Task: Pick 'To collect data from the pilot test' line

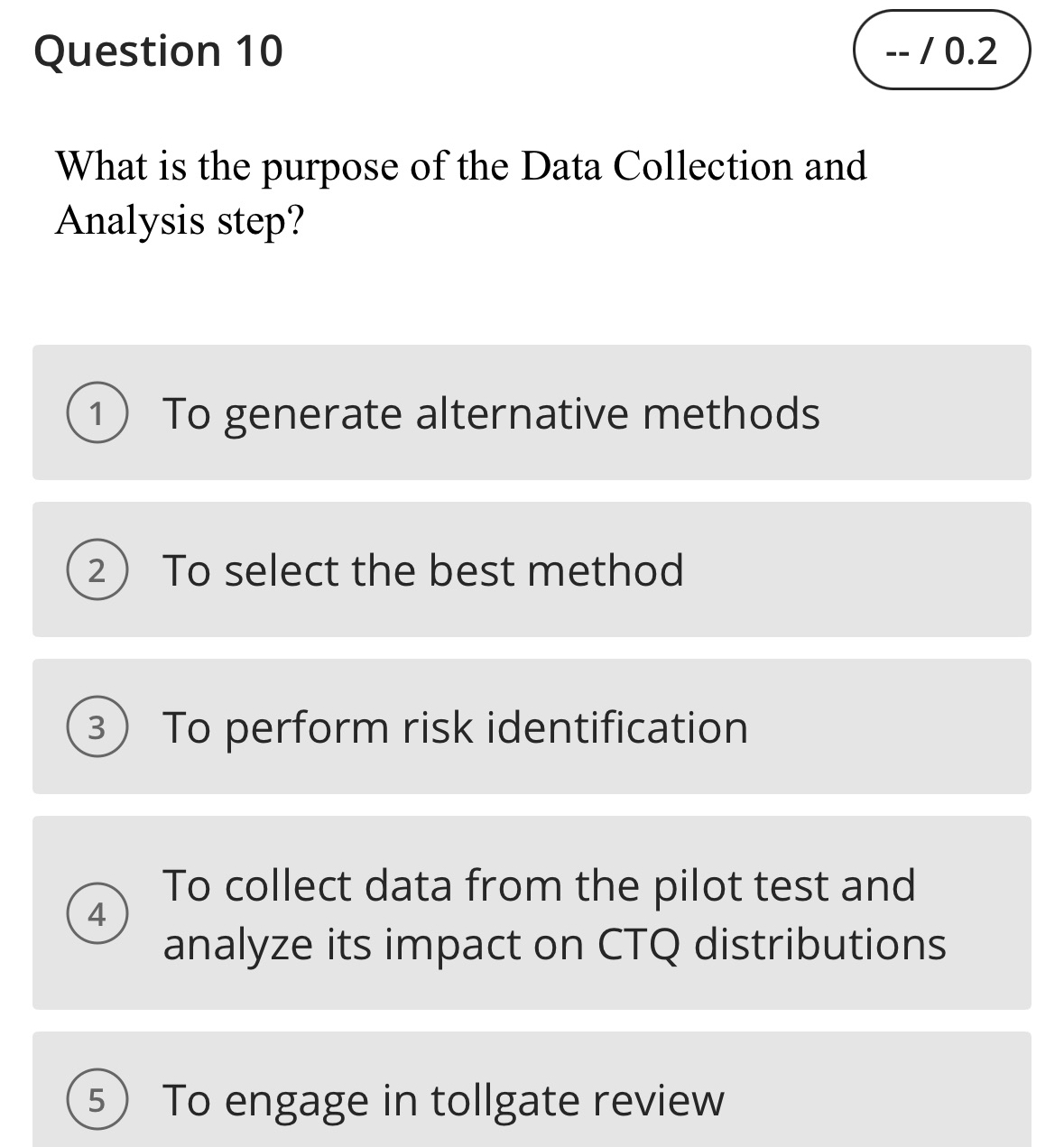Action: click(539, 885)
